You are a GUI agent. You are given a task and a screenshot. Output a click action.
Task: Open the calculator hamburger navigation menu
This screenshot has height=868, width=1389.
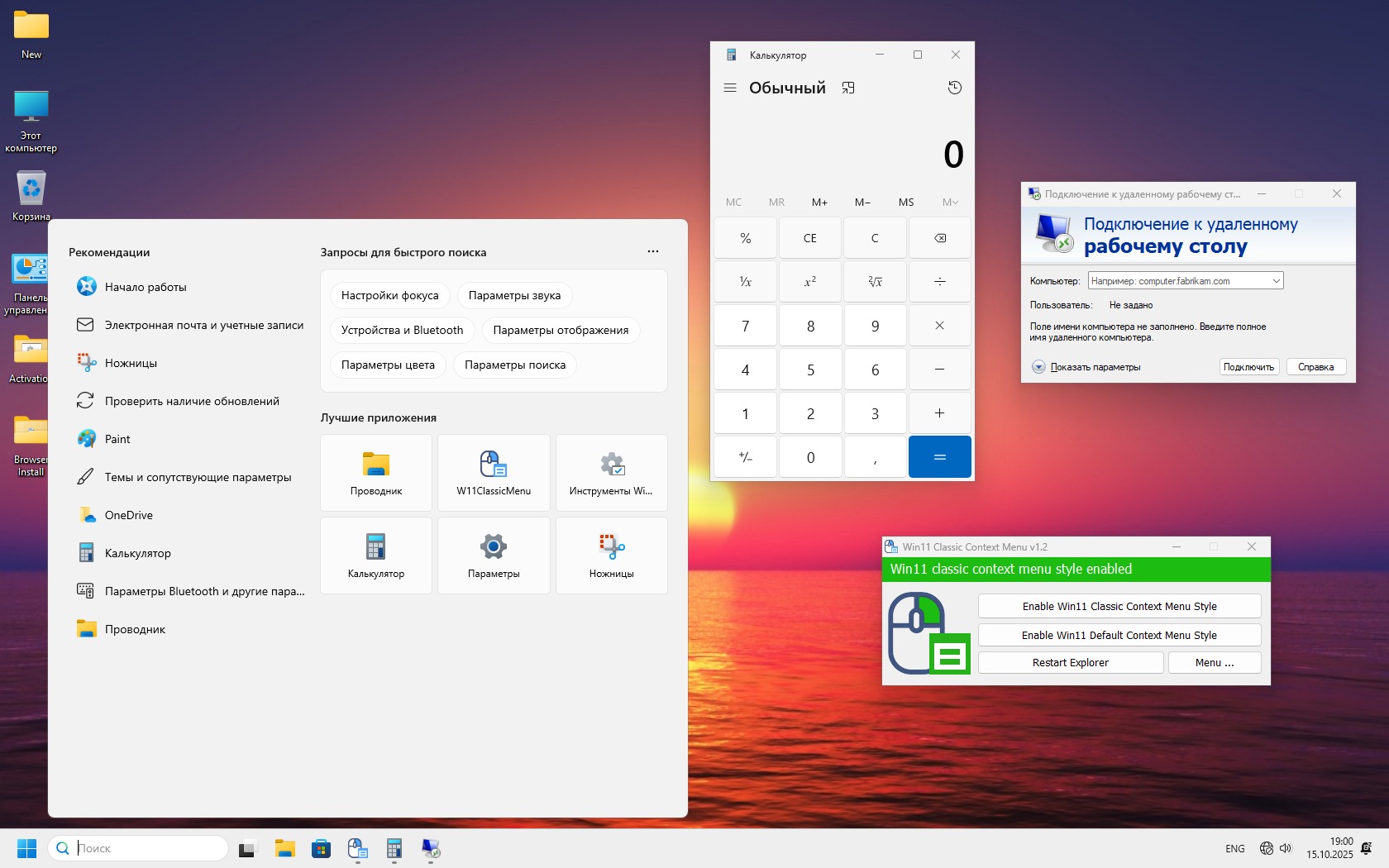(x=729, y=88)
